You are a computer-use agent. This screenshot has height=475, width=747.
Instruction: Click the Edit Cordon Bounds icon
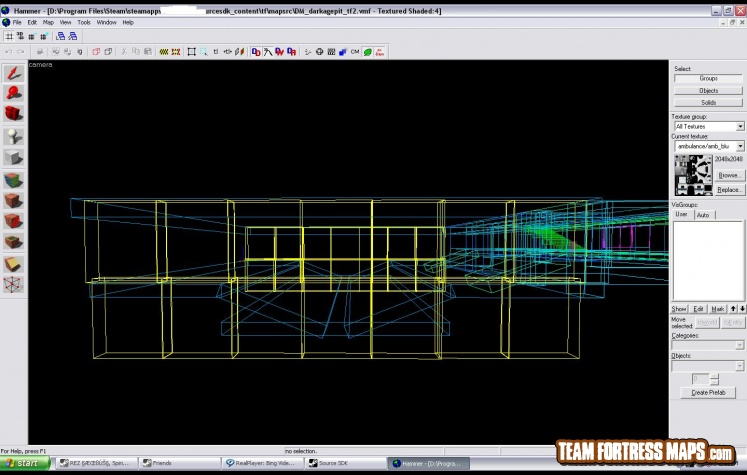(x=176, y=52)
